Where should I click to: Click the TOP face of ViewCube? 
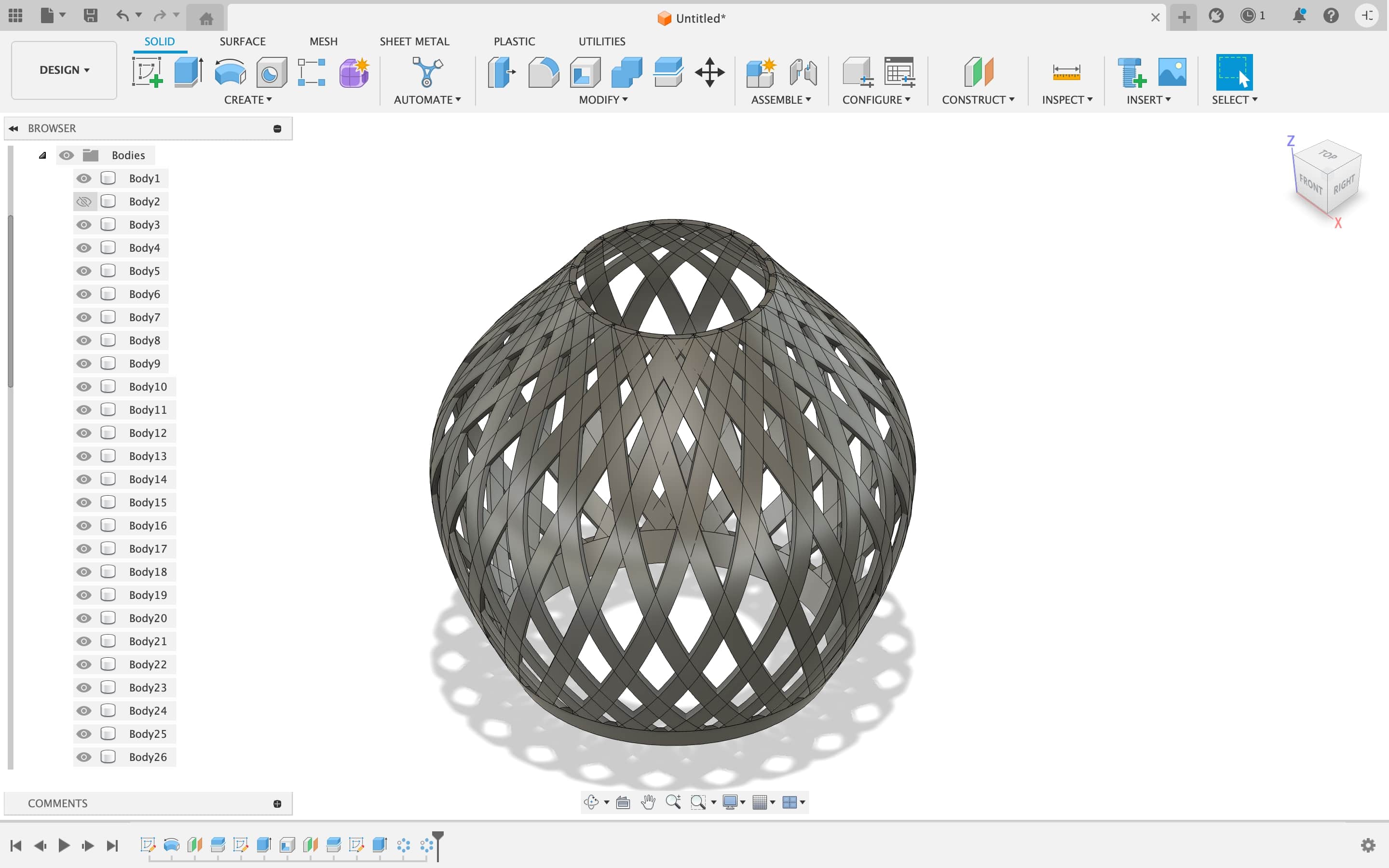[x=1327, y=155]
